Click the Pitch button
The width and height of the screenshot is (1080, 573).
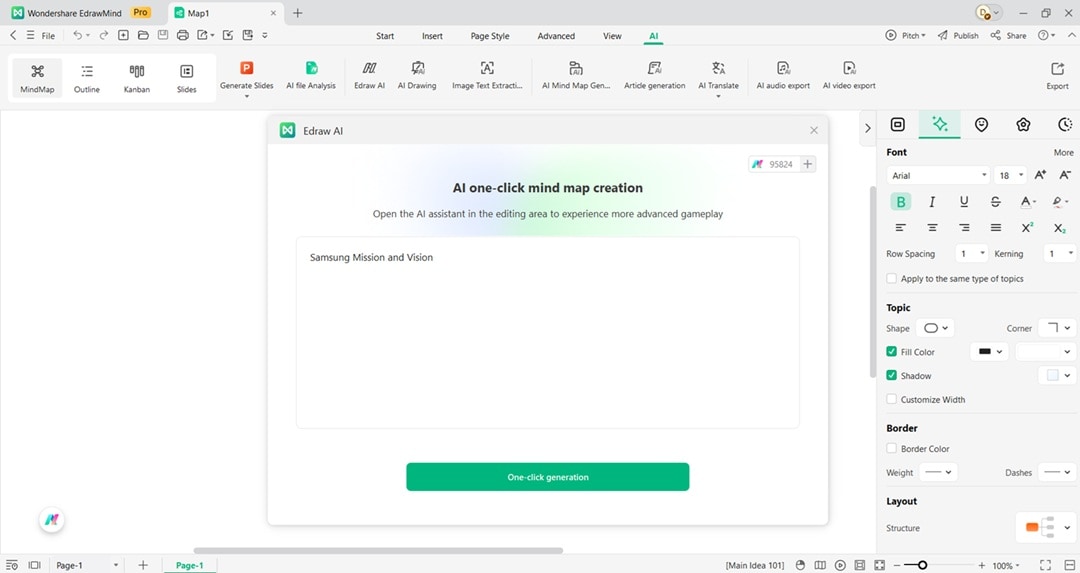(x=906, y=35)
